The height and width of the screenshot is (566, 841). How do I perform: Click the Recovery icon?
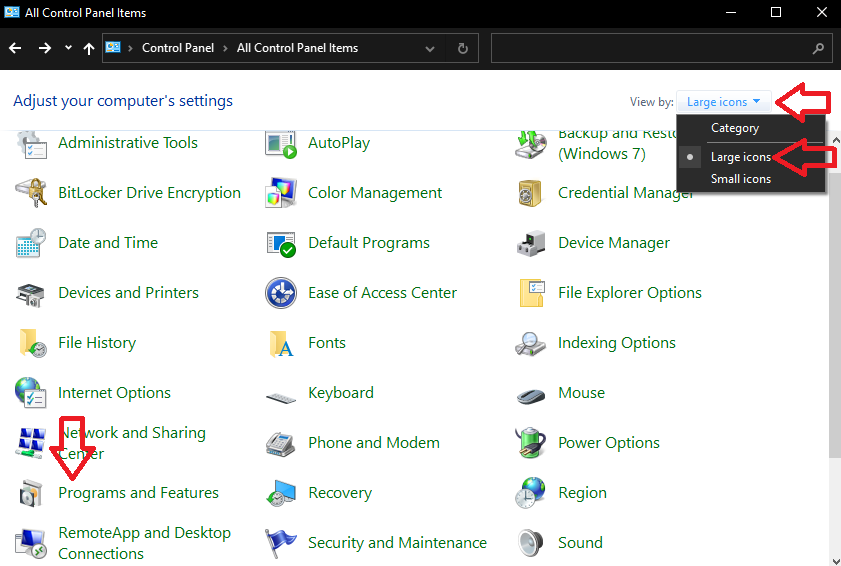click(281, 493)
